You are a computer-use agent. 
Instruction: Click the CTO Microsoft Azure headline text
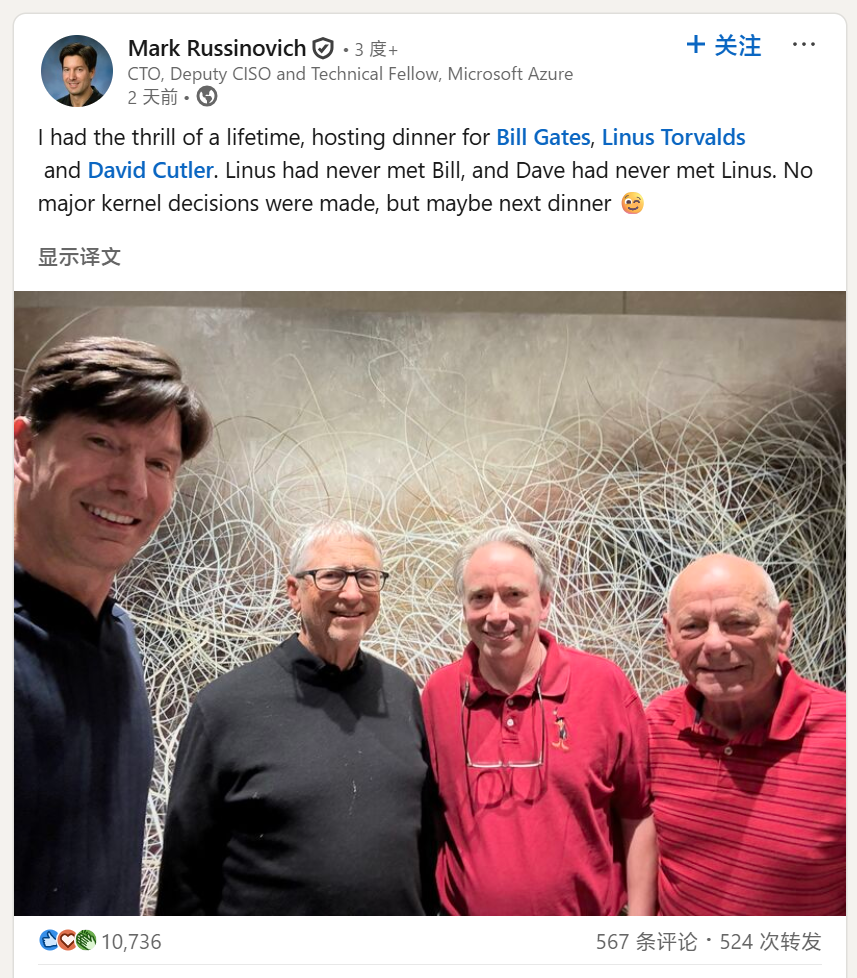pyautogui.click(x=350, y=74)
